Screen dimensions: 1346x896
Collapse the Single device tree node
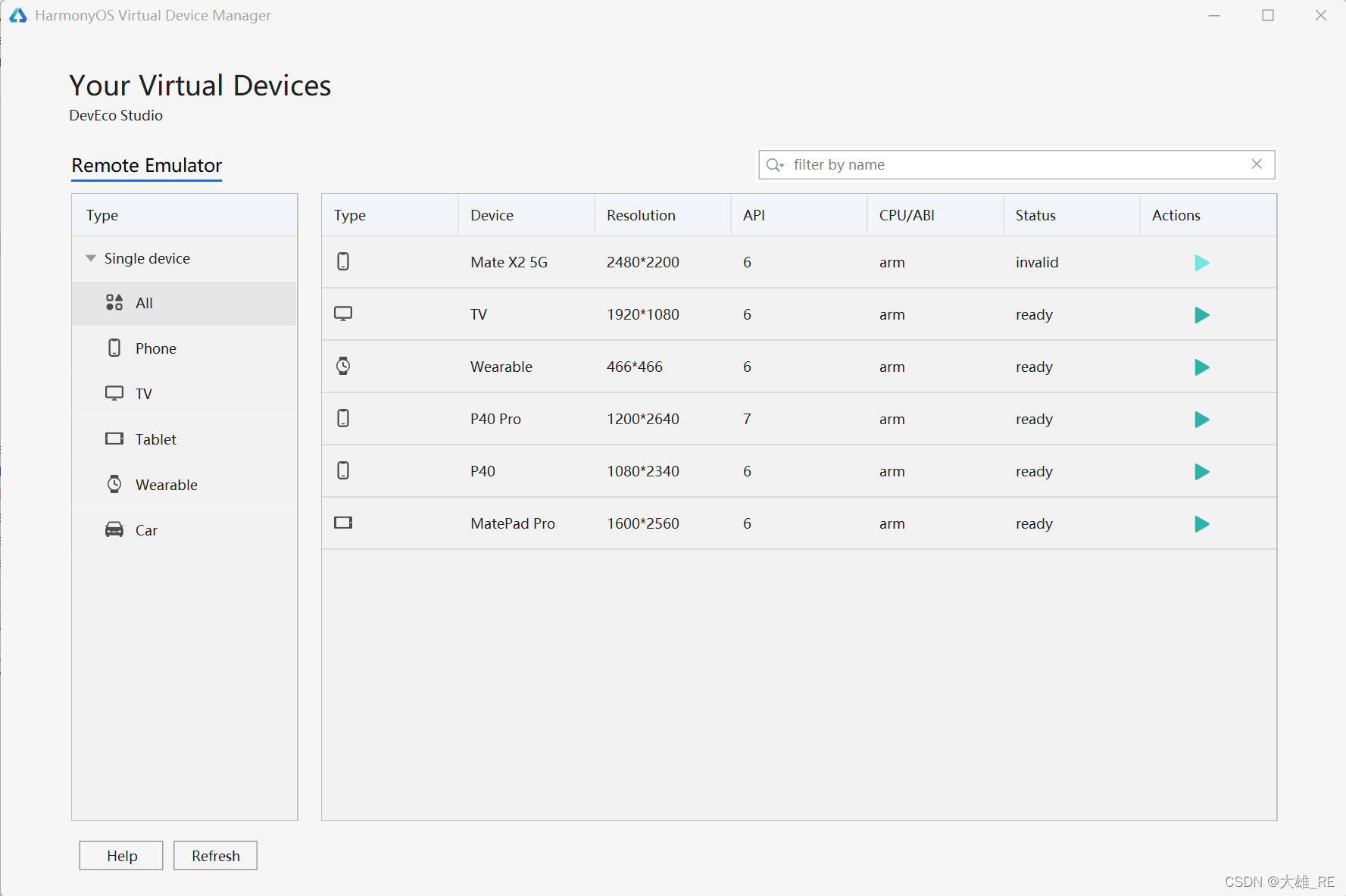tap(91, 258)
